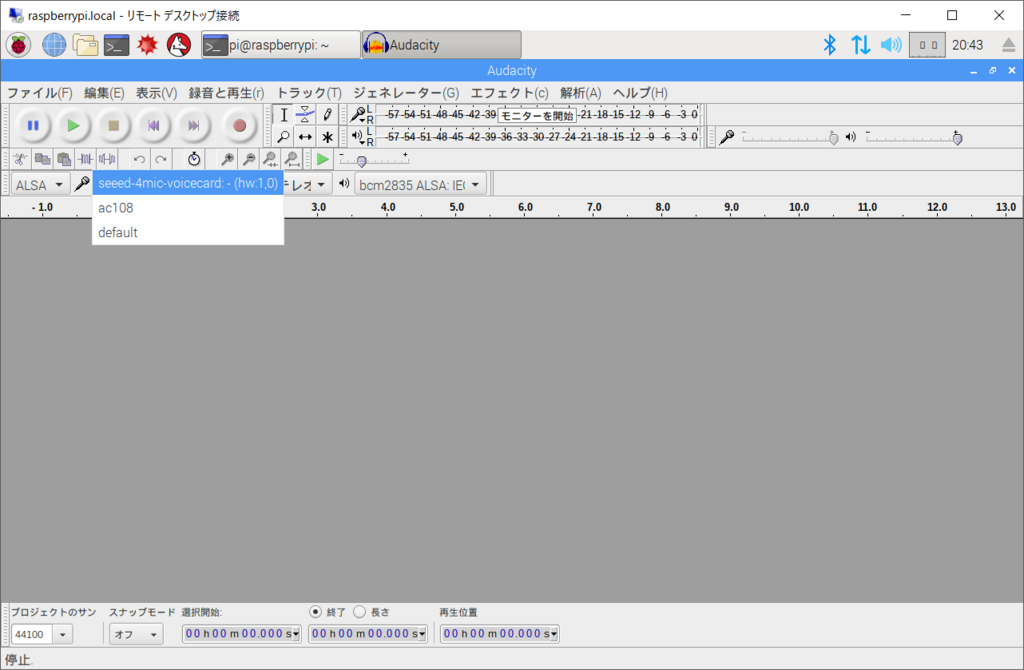The width and height of the screenshot is (1024, 670).
Task: Click the Bluetooth tray icon
Action: point(829,45)
